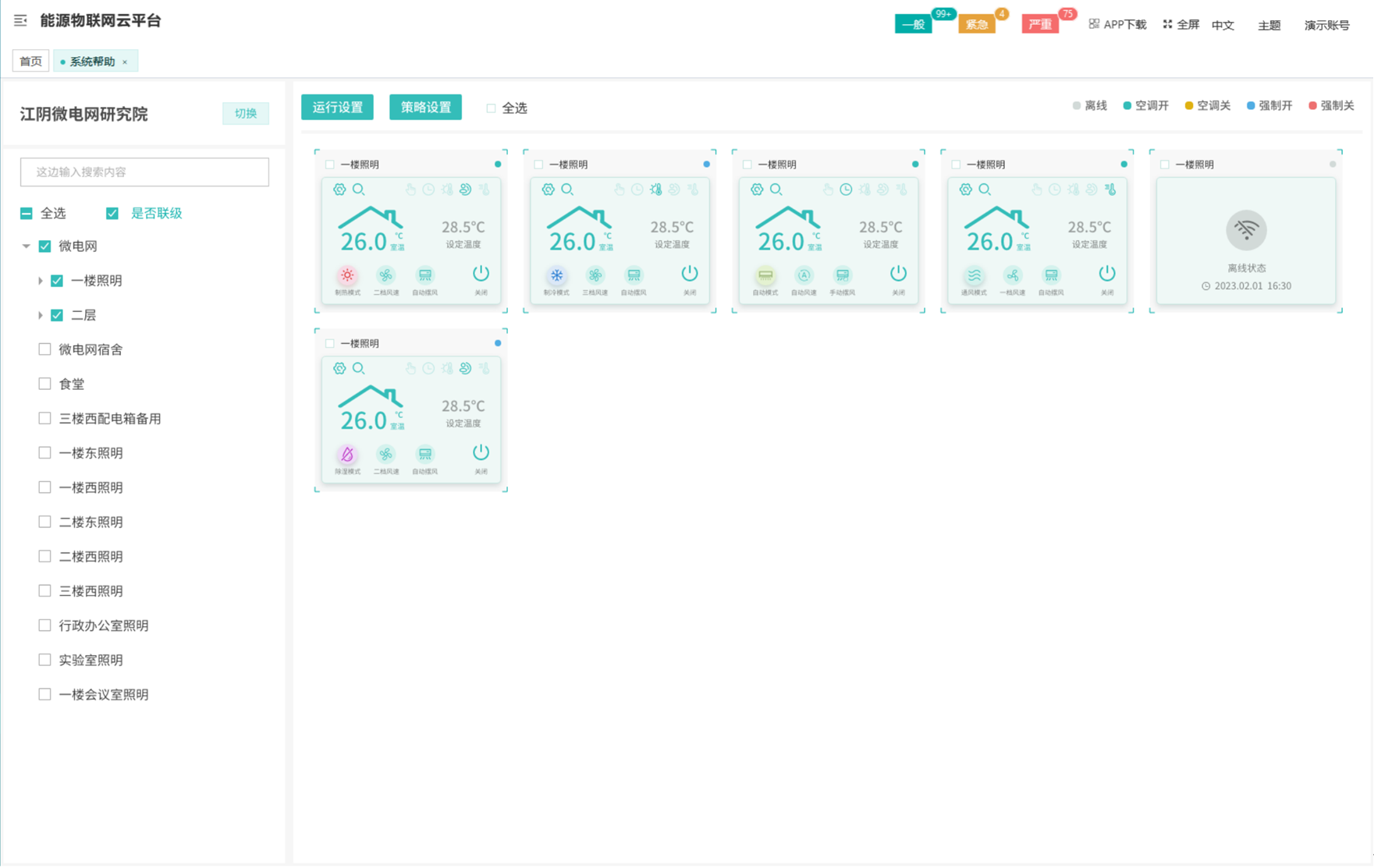Uncheck the 二层 tree checkbox
This screenshot has height=868, width=1374.
click(x=57, y=315)
